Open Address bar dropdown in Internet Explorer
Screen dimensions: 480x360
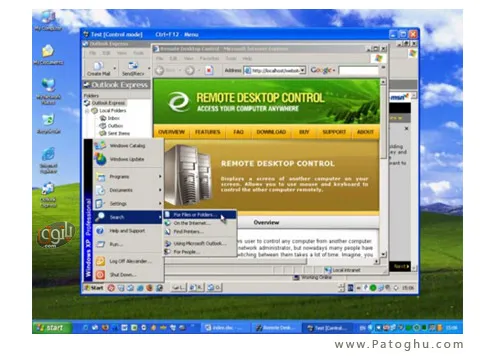302,70
